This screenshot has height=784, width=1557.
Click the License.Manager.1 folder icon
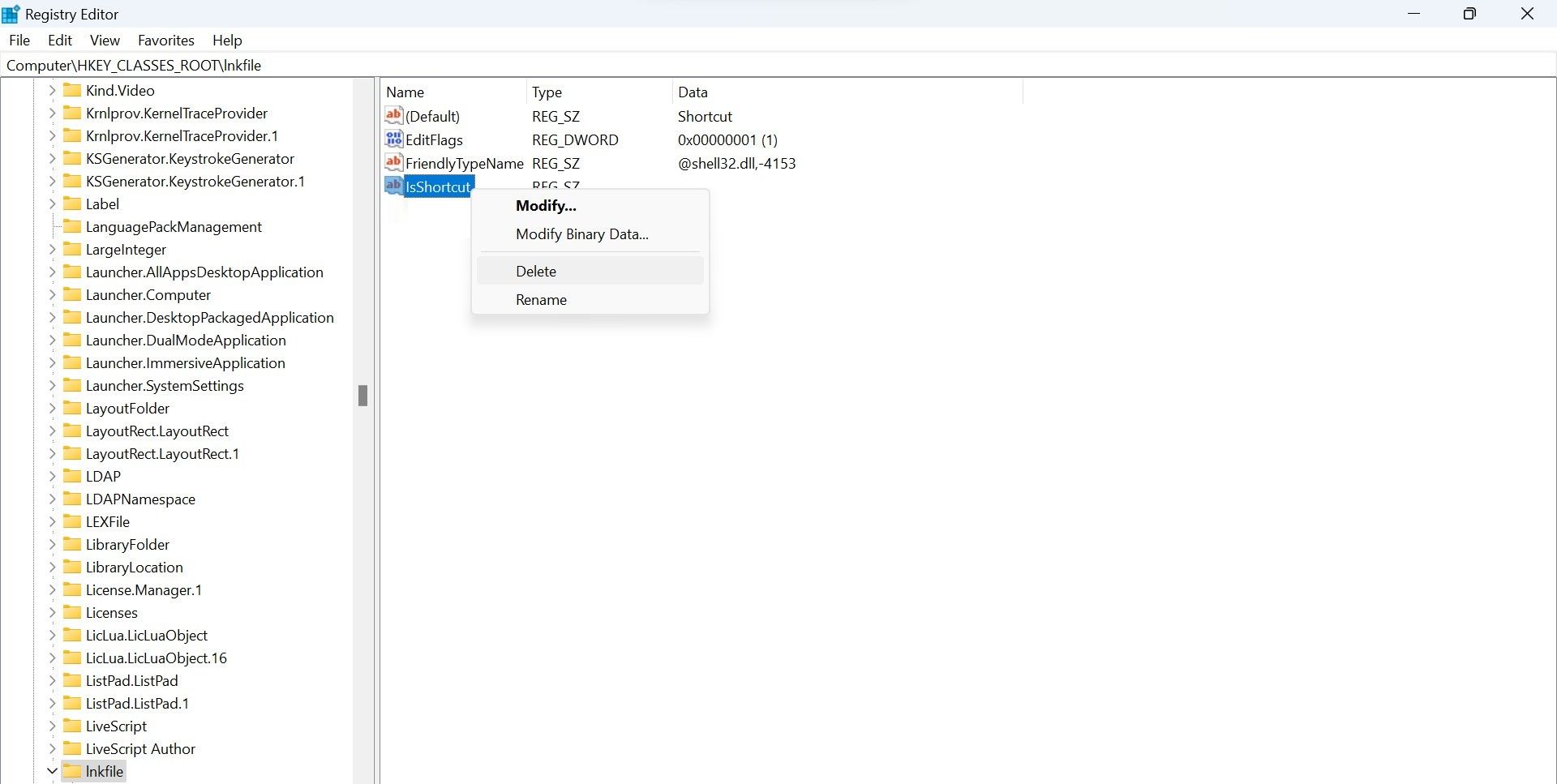[x=72, y=589]
